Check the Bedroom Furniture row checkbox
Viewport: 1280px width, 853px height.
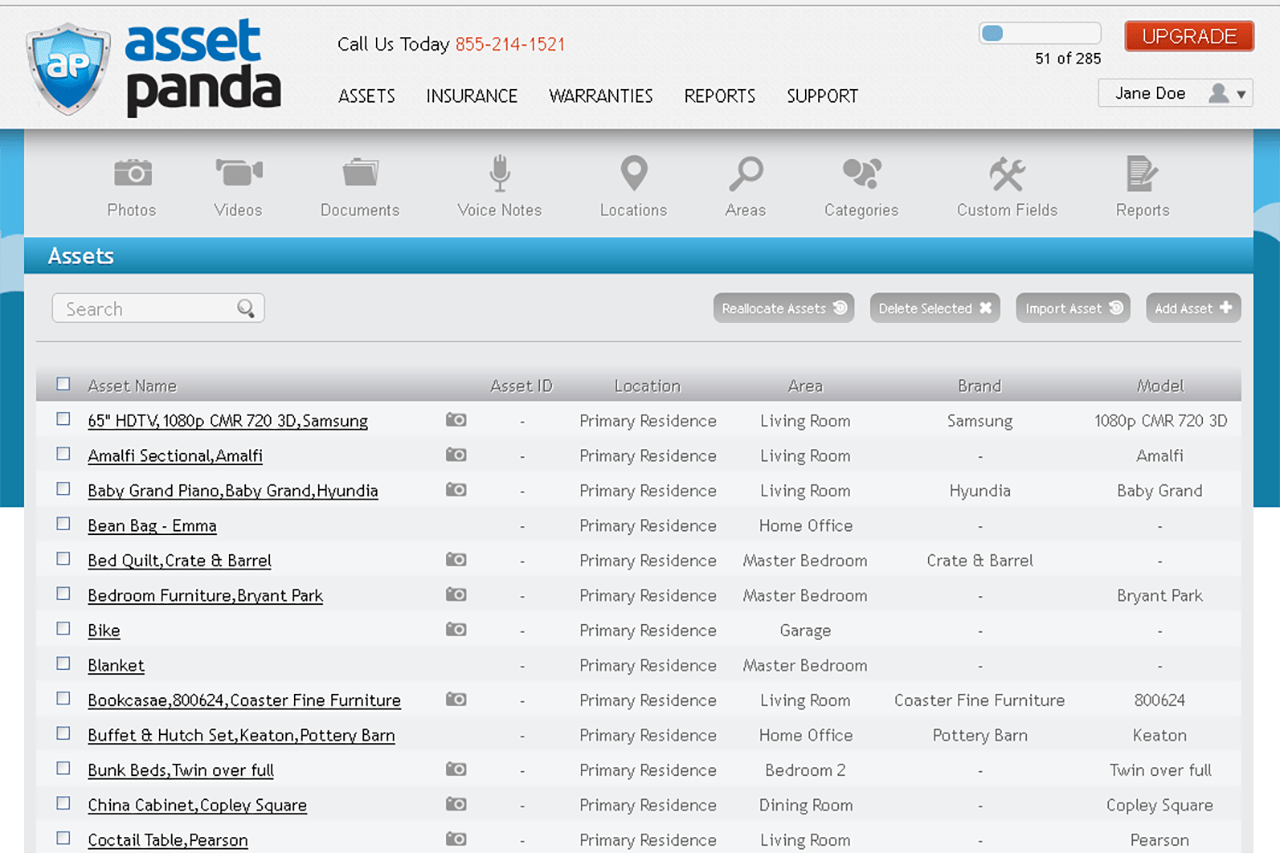[64, 594]
